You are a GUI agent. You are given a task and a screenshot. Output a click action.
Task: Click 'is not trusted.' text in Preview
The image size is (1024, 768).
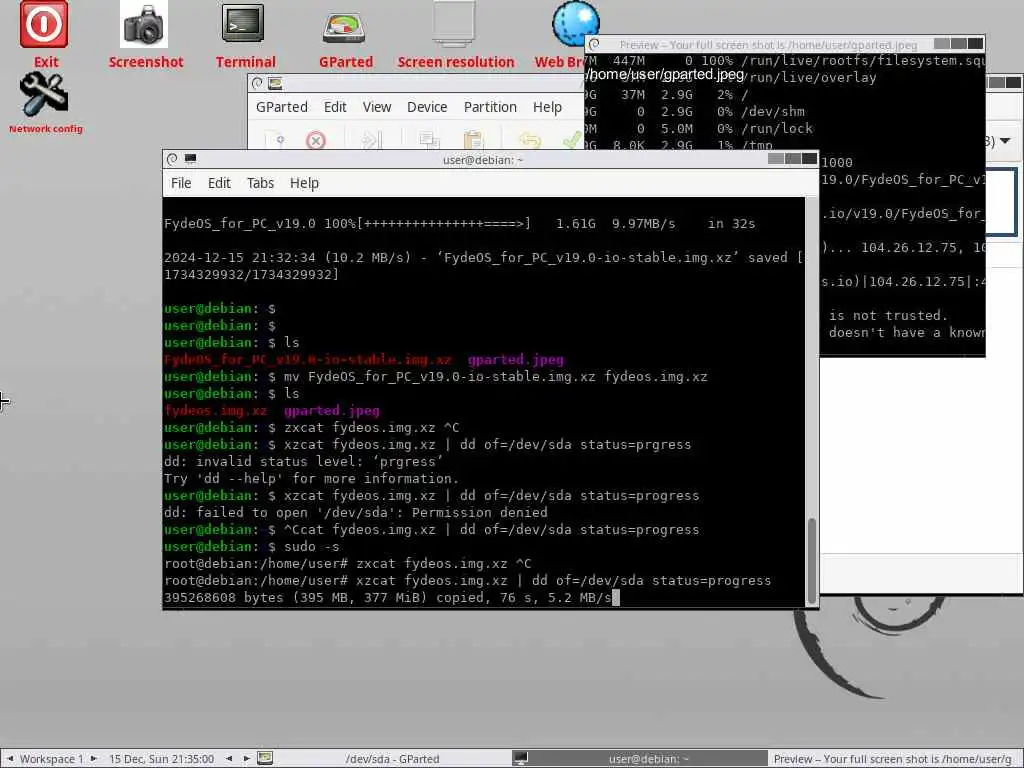[x=888, y=315]
